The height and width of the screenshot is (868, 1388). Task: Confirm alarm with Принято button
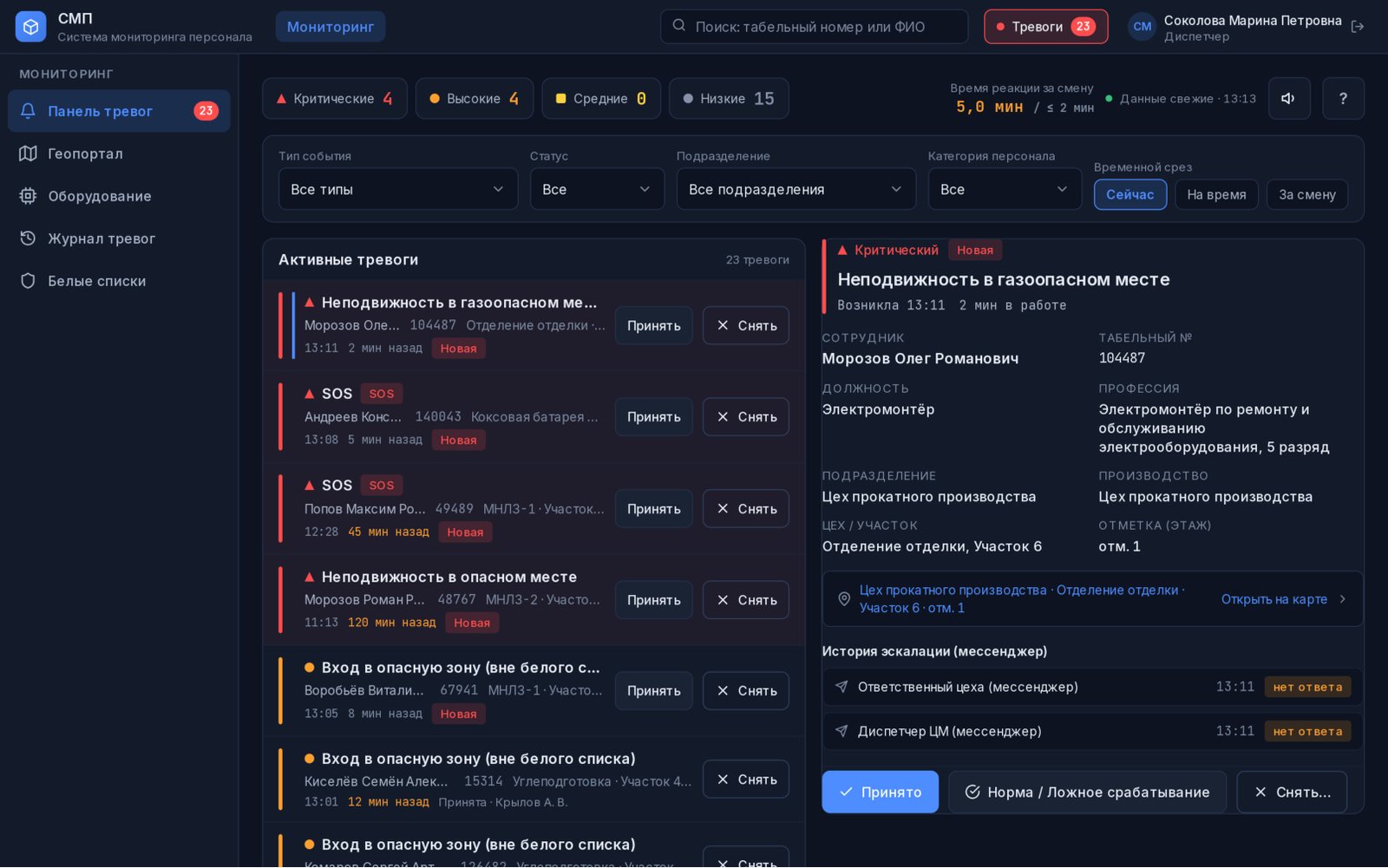(x=880, y=792)
